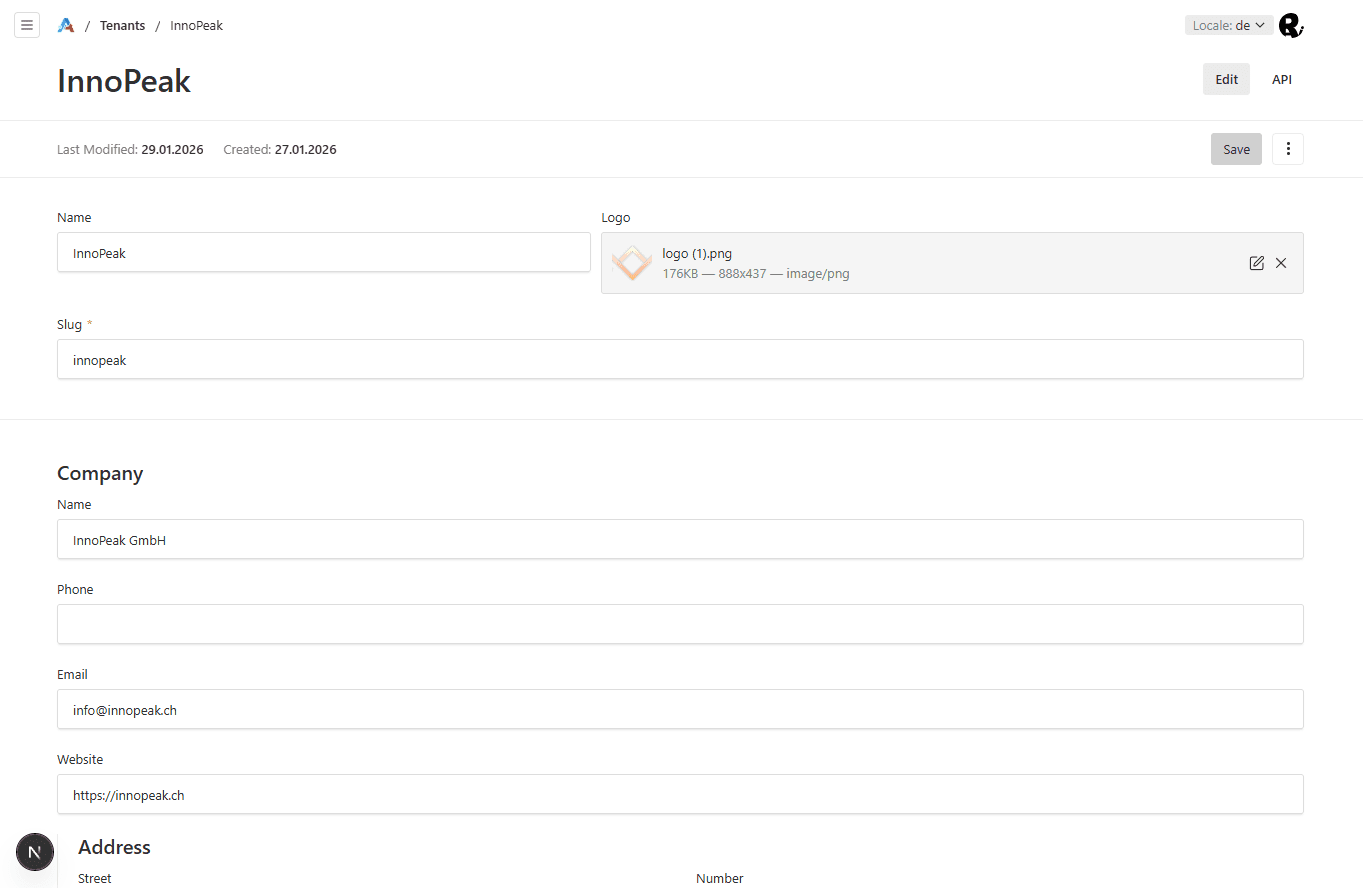The height and width of the screenshot is (888, 1363).
Task: Click the logo (1).png filename text
Action: [697, 254]
